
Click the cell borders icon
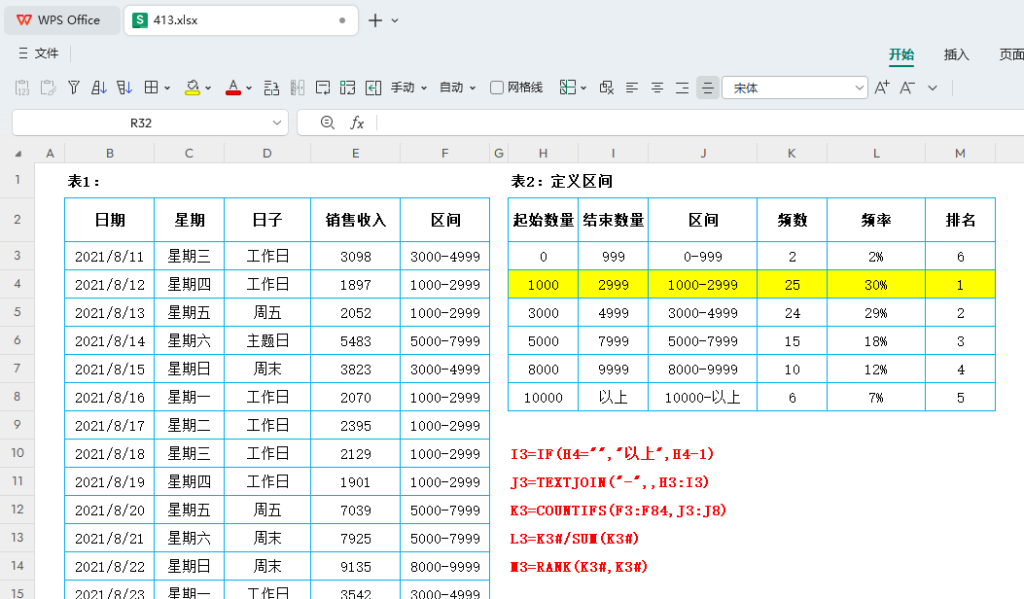[151, 88]
